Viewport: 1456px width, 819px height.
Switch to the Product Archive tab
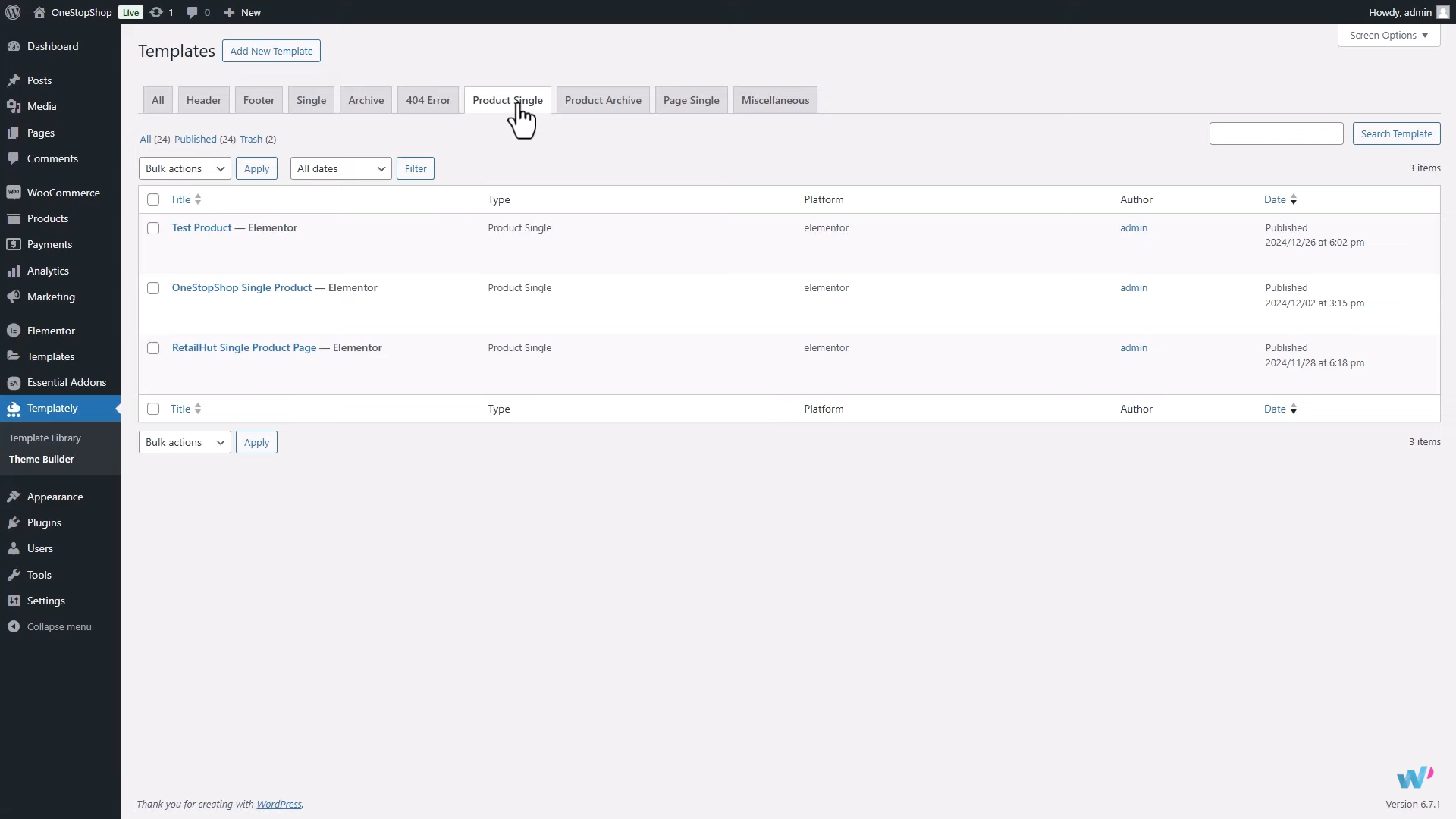click(x=603, y=99)
